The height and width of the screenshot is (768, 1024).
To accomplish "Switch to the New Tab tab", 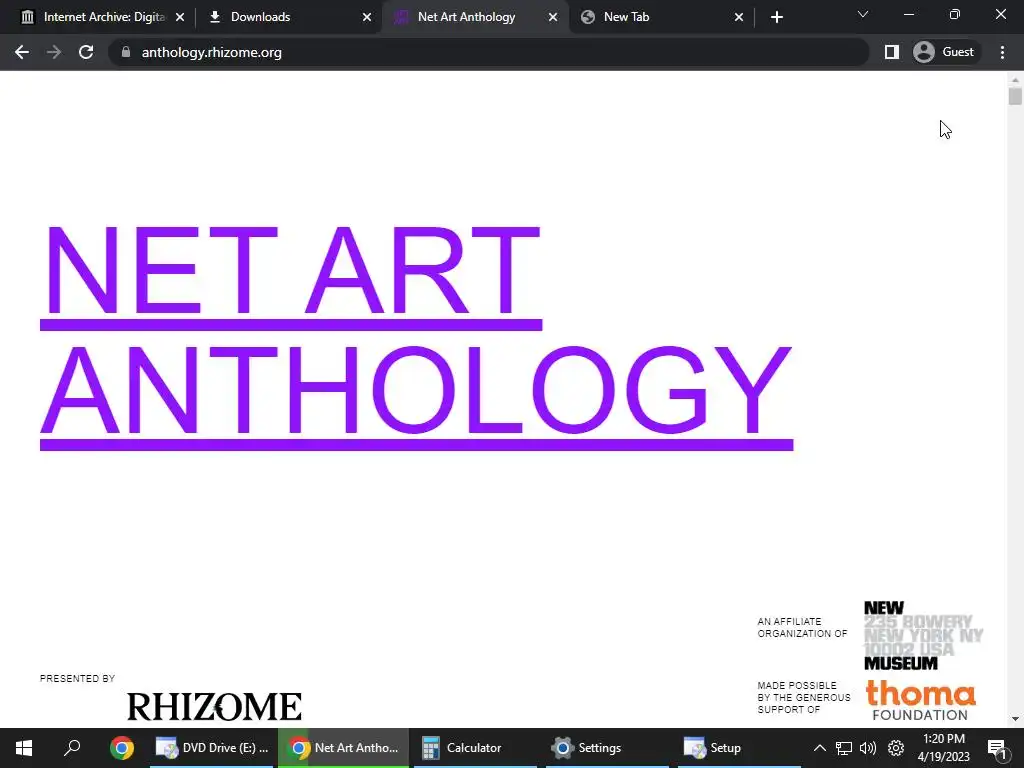I will coord(662,17).
